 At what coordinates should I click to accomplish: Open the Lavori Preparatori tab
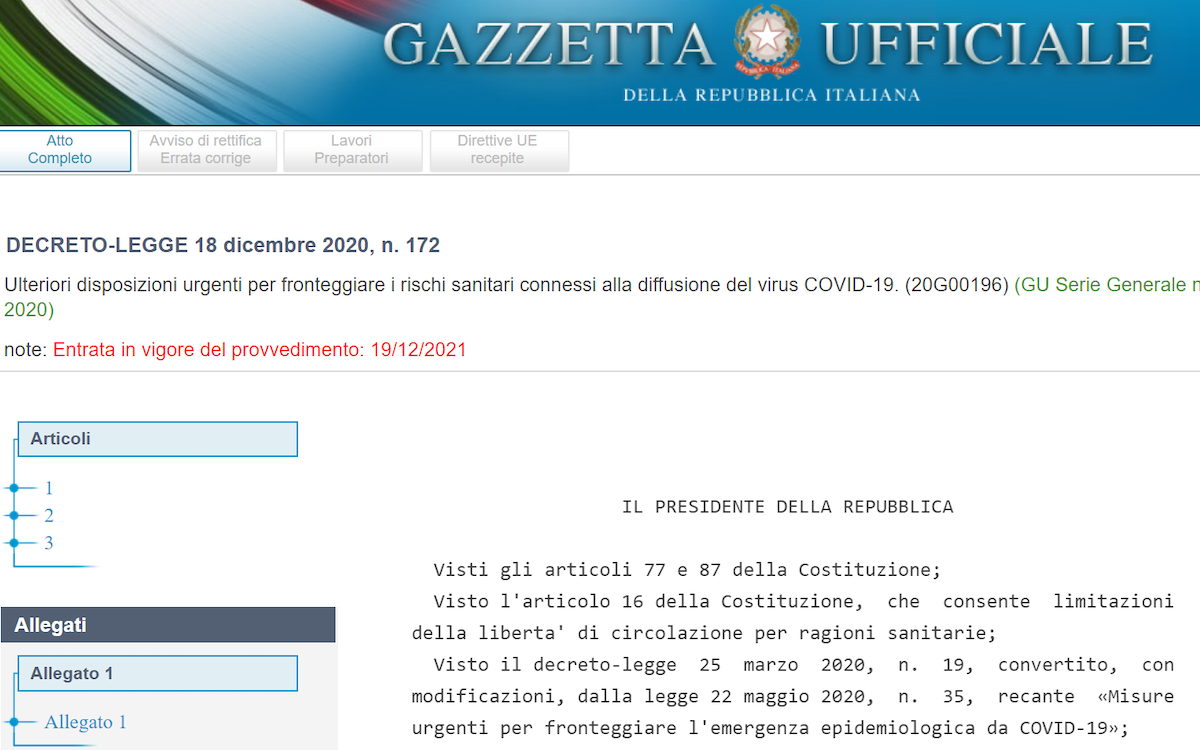(352, 150)
